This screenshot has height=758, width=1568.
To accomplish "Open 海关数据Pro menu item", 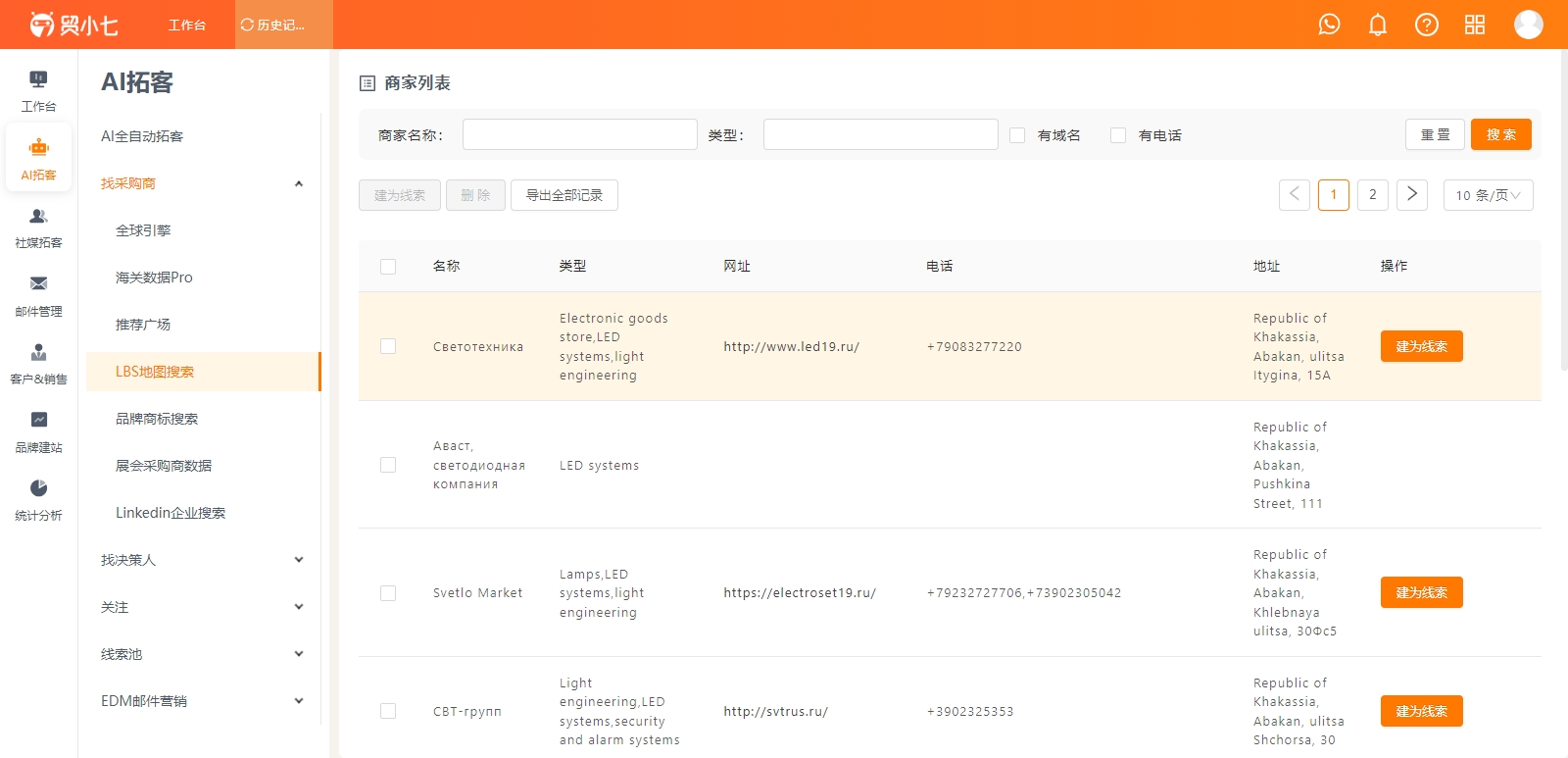I will coord(203,278).
